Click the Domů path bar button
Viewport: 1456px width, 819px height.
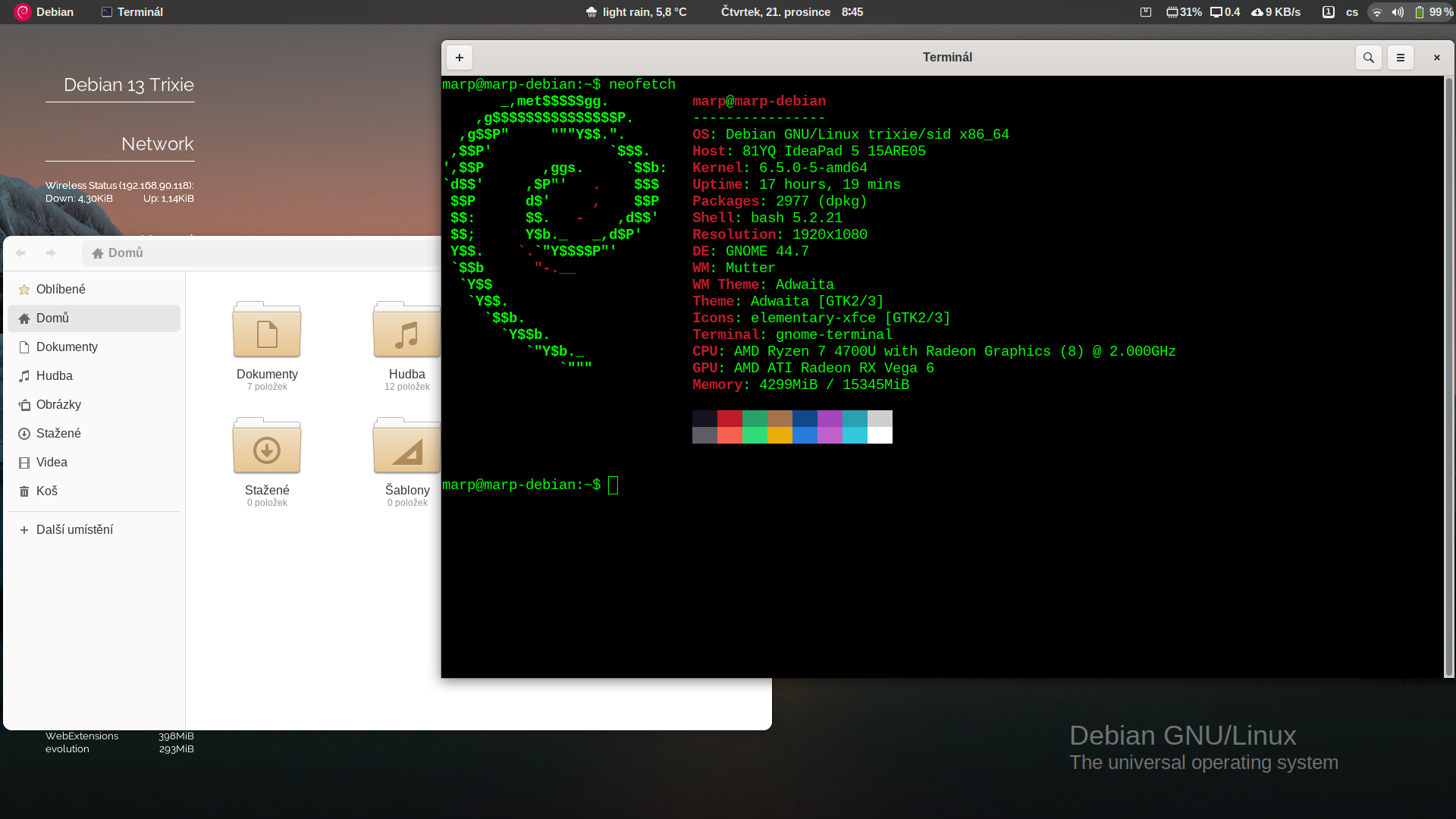tap(118, 253)
